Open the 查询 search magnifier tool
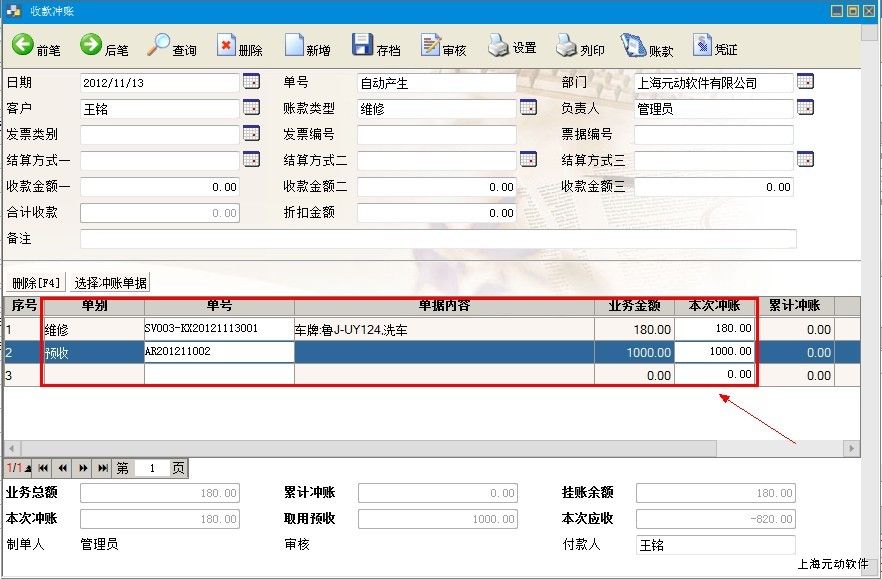Image resolution: width=882 pixels, height=579 pixels. click(x=159, y=45)
